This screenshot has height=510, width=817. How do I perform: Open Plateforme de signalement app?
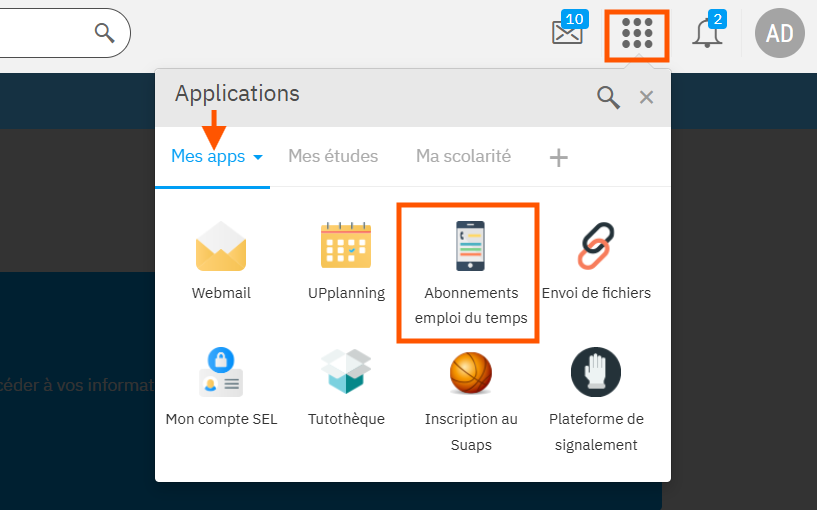596,373
